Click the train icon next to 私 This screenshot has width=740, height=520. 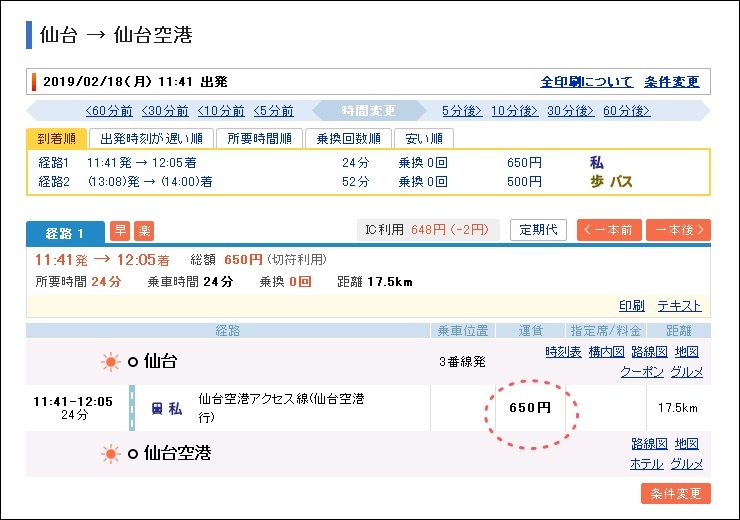(x=157, y=409)
